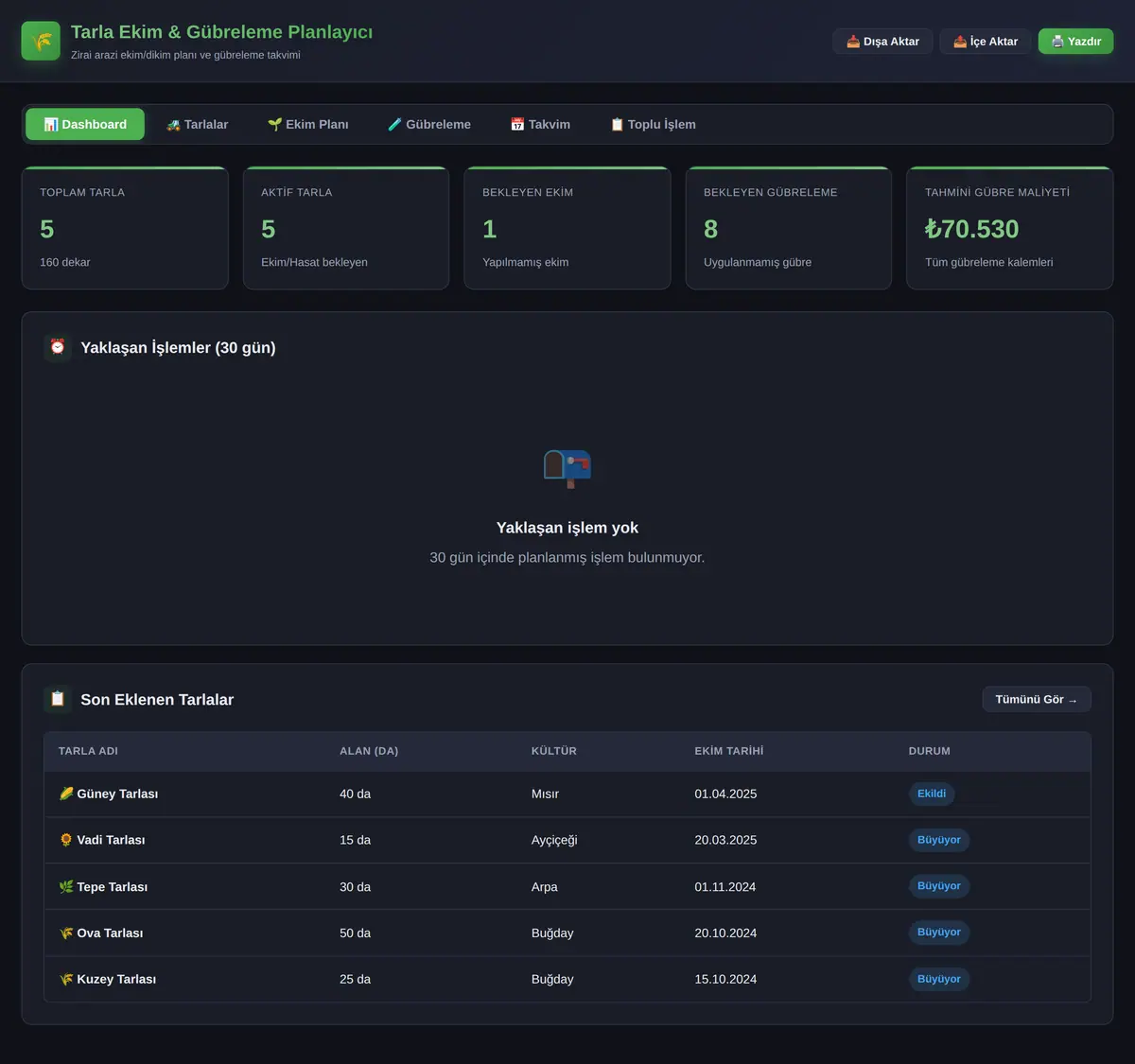1135x1064 pixels.
Task: Click the Büyüyor badge for Kuzey Tarlası
Action: (939, 979)
